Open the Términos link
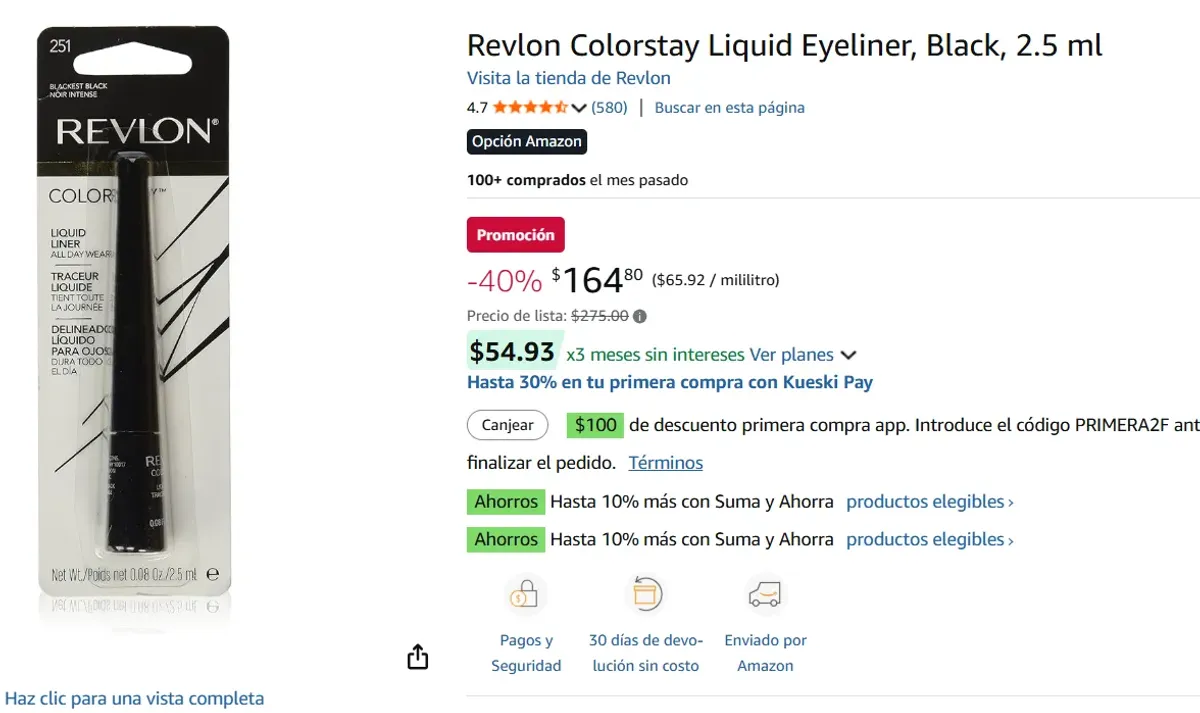This screenshot has height=713, width=1200. tap(665, 462)
